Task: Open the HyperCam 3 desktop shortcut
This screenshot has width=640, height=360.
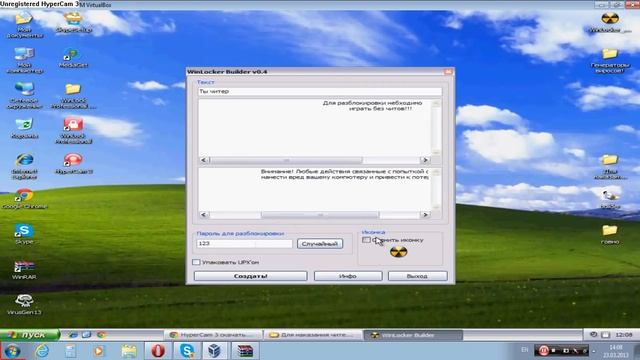Action: (x=73, y=163)
